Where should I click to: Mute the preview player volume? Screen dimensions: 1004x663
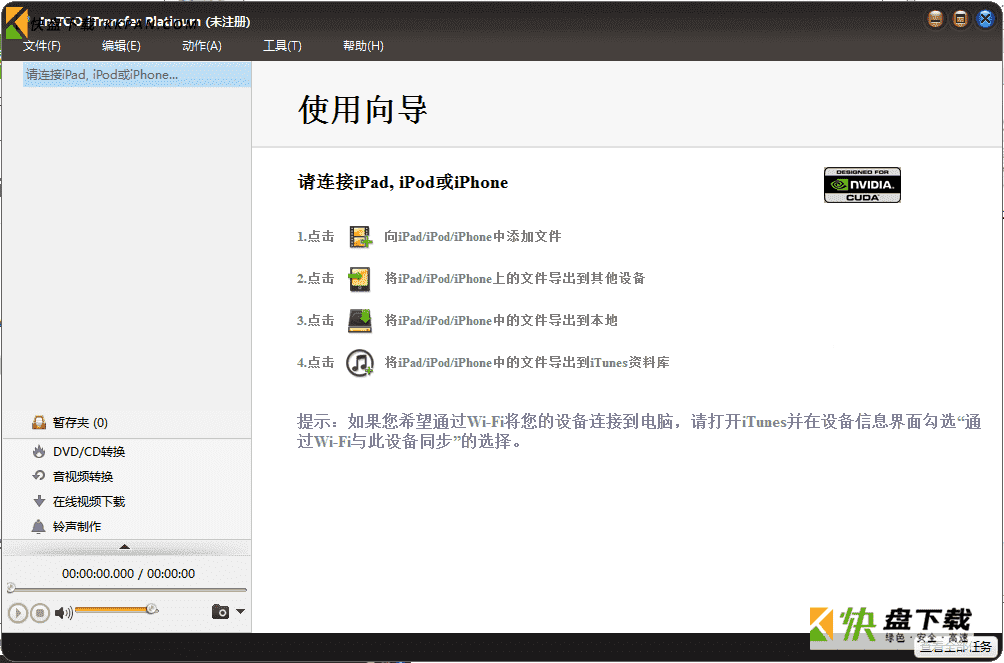point(63,614)
